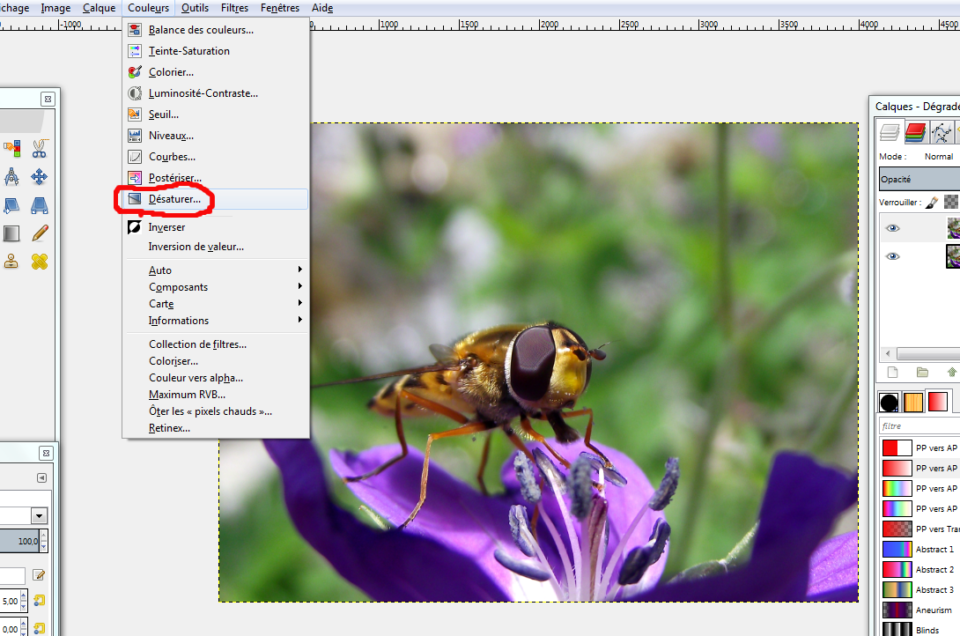Expand the Informations submenu
This screenshot has height=636, width=960.
click(216, 320)
